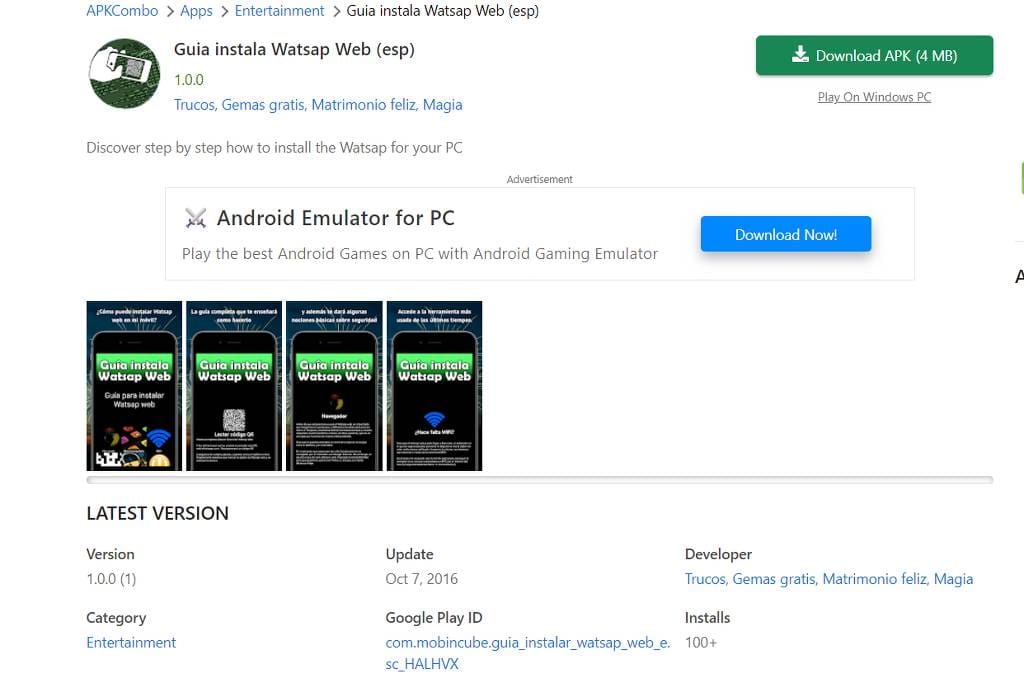The image size is (1024, 683).
Task: Click the app title heading text
Action: (294, 49)
